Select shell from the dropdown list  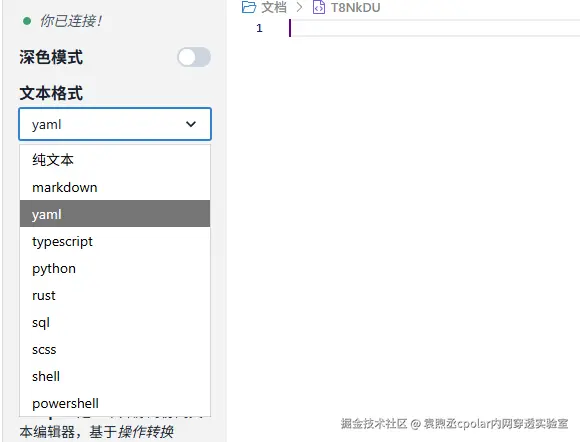click(x=115, y=376)
